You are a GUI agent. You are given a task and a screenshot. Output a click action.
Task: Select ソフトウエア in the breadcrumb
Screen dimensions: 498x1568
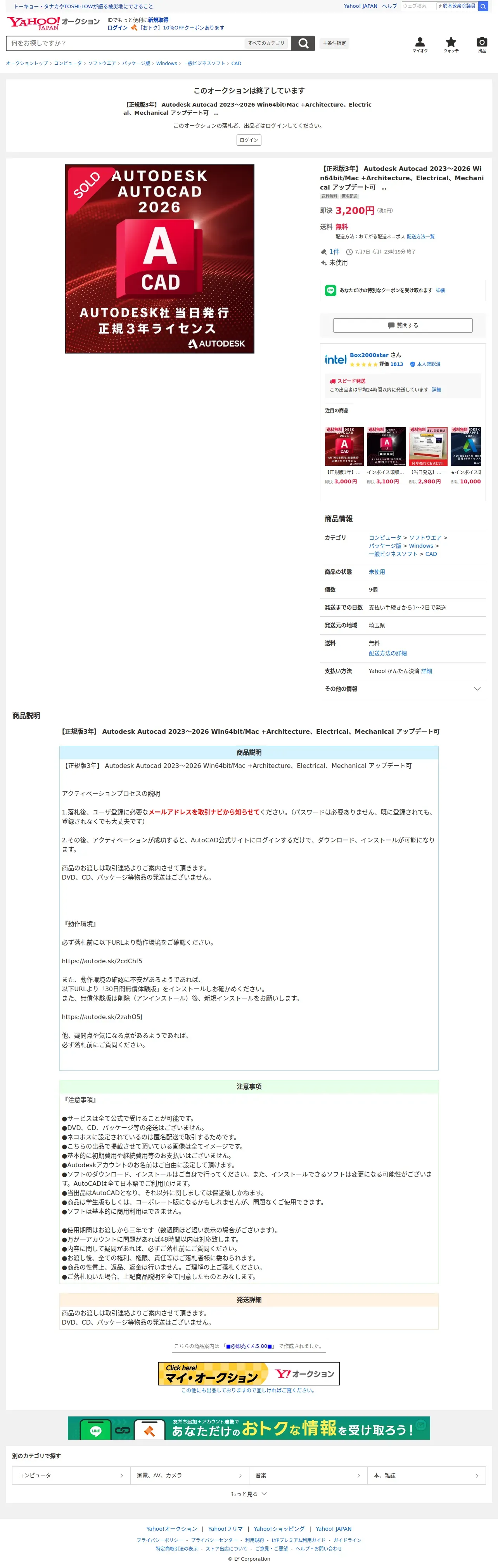click(102, 63)
